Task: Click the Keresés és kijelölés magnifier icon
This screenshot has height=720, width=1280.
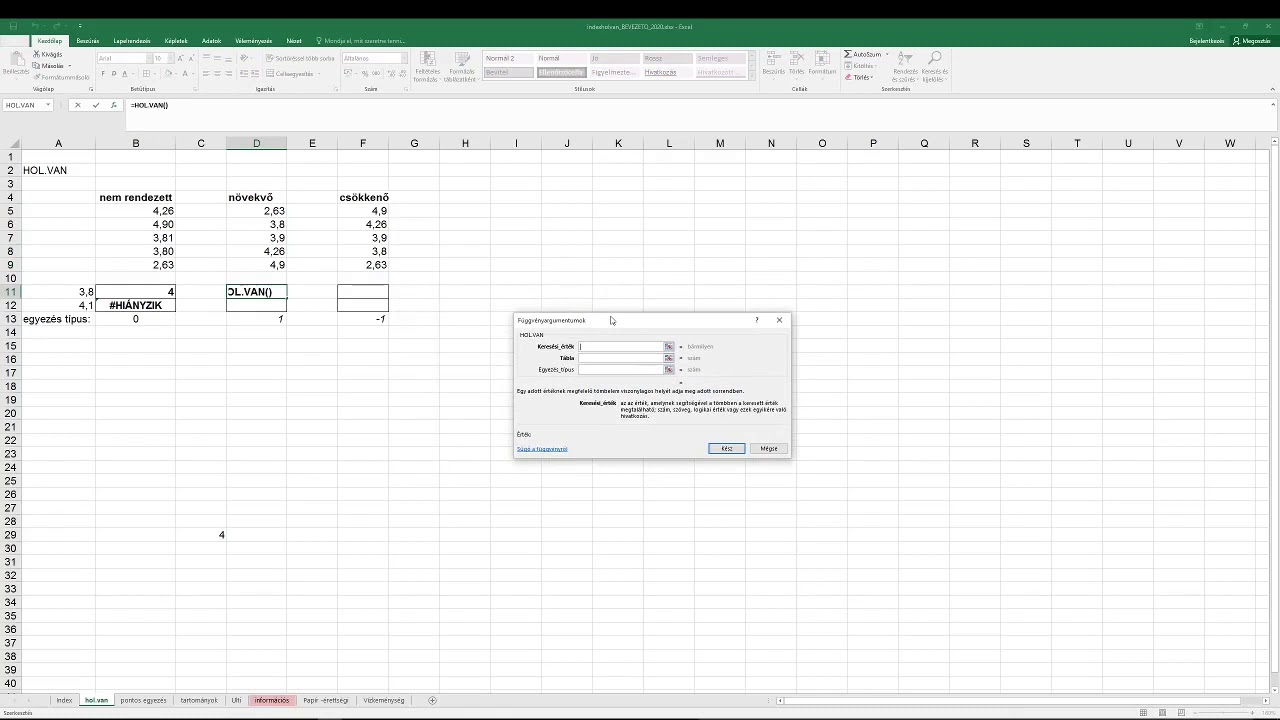Action: [x=935, y=59]
